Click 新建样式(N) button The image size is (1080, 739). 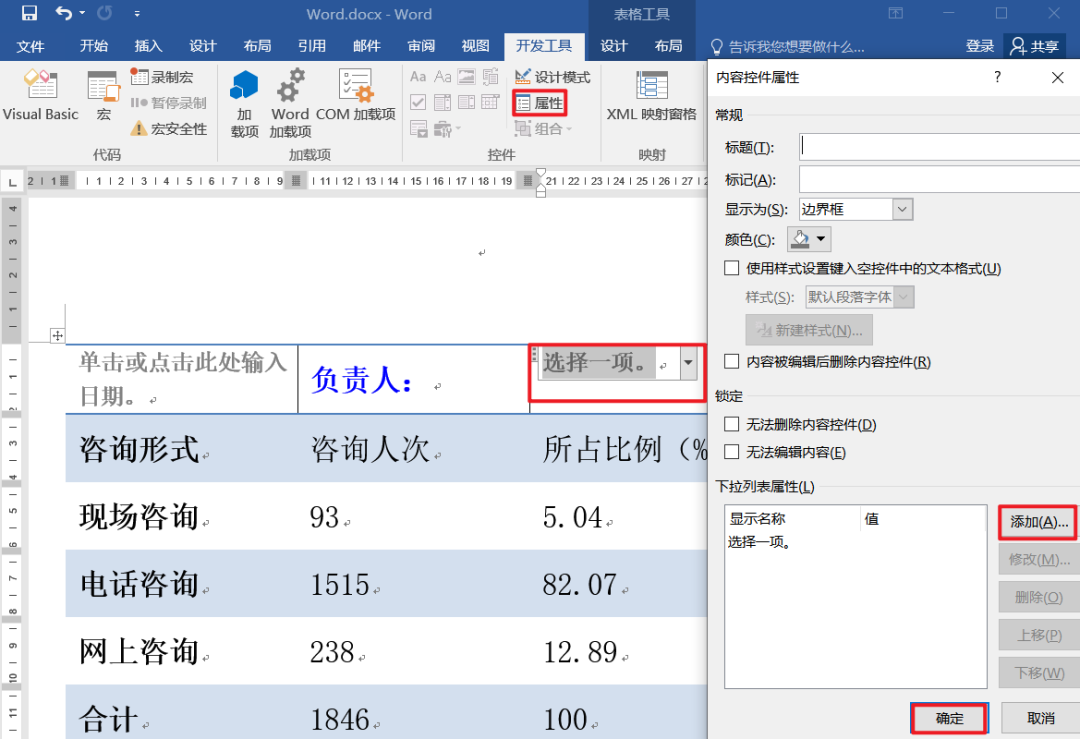809,331
